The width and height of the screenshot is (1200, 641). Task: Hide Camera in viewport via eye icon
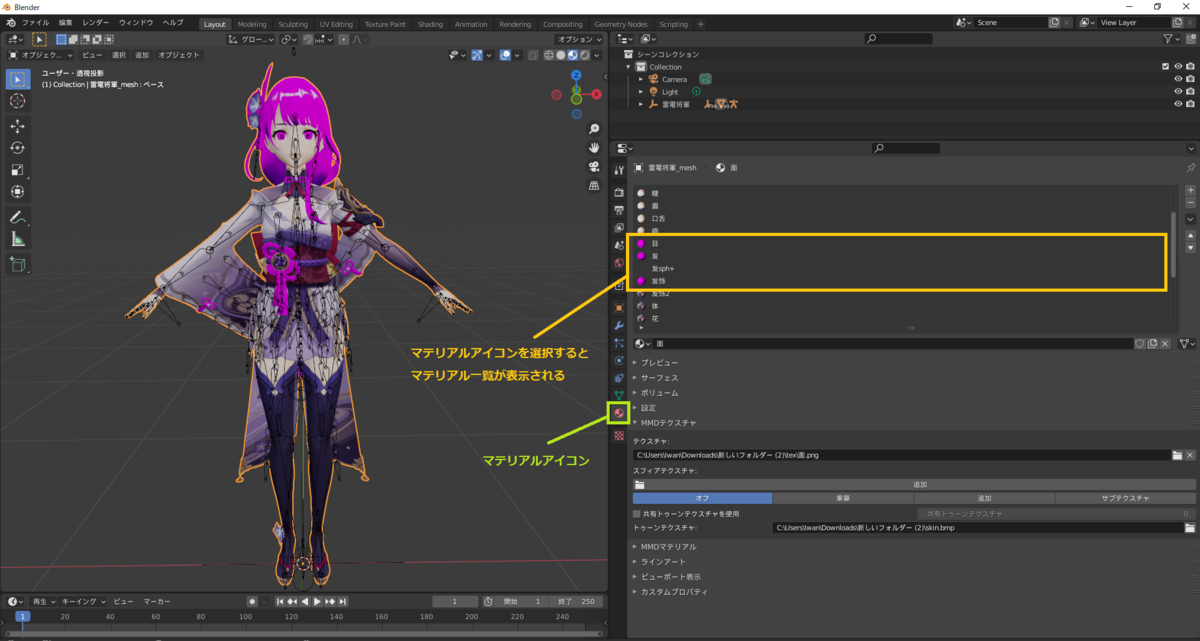pyautogui.click(x=1178, y=79)
